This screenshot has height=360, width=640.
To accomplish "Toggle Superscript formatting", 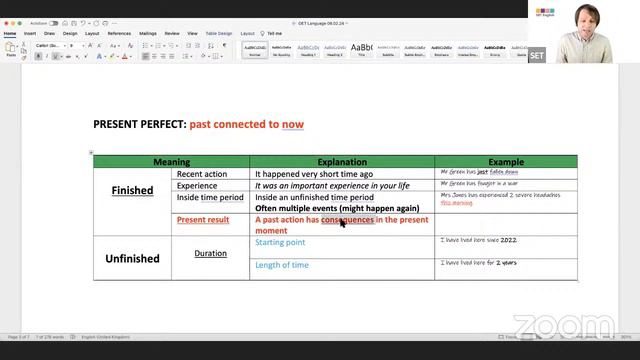I will [x=86, y=56].
